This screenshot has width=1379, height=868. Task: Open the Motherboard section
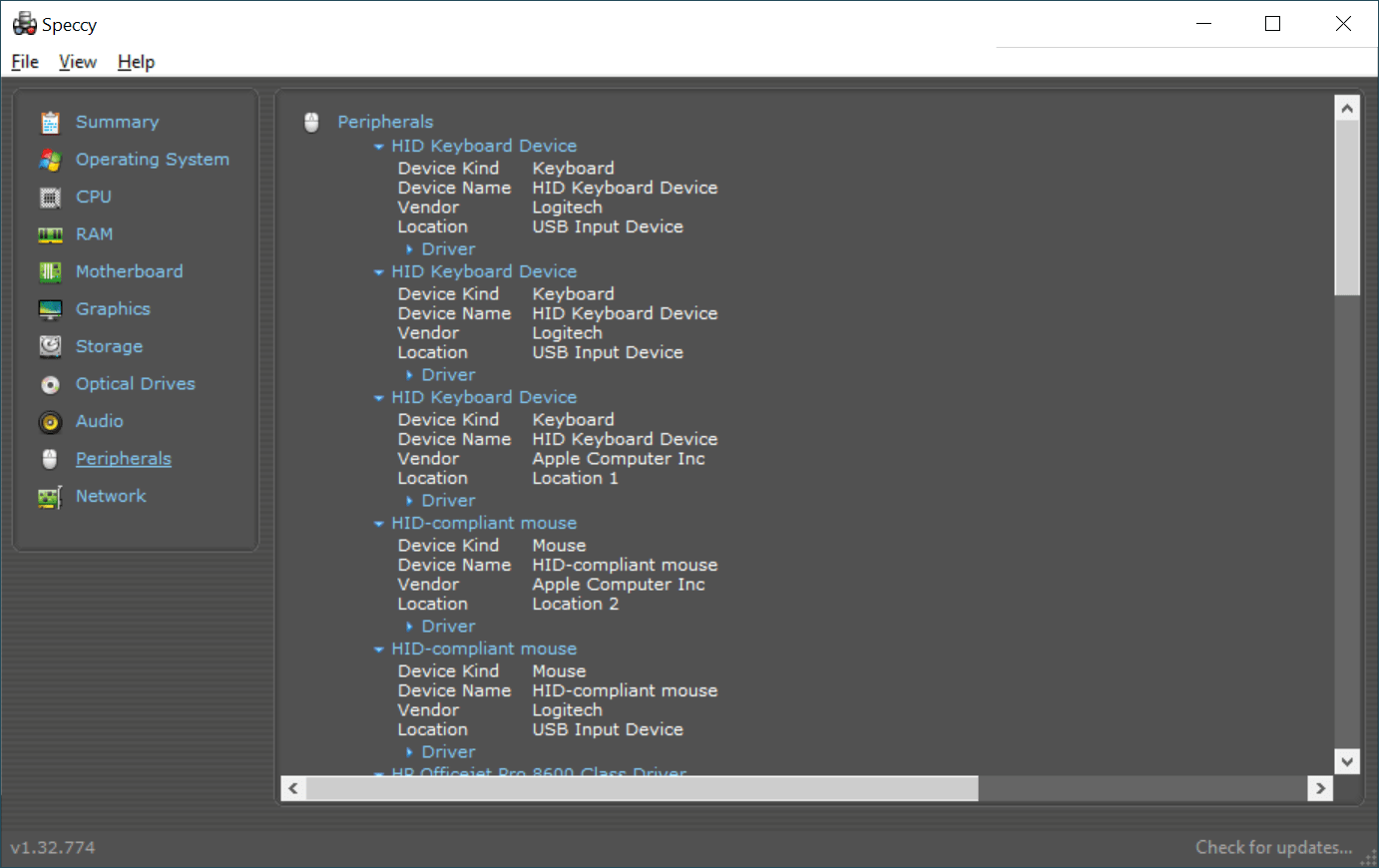pos(130,271)
